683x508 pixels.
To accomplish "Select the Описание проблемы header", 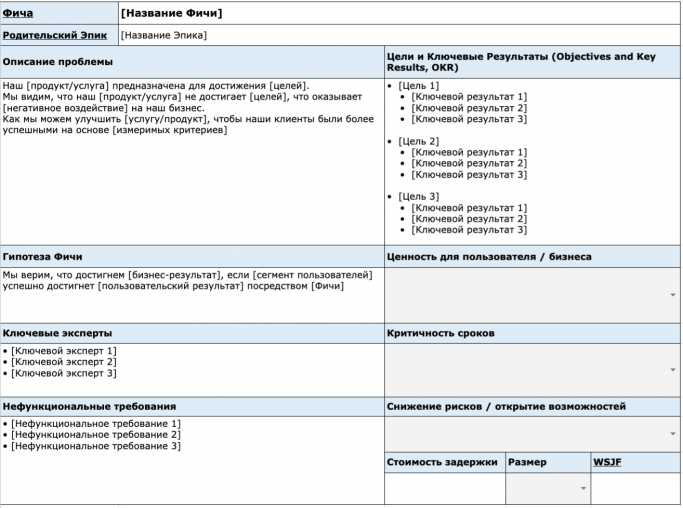I will tap(192, 62).
